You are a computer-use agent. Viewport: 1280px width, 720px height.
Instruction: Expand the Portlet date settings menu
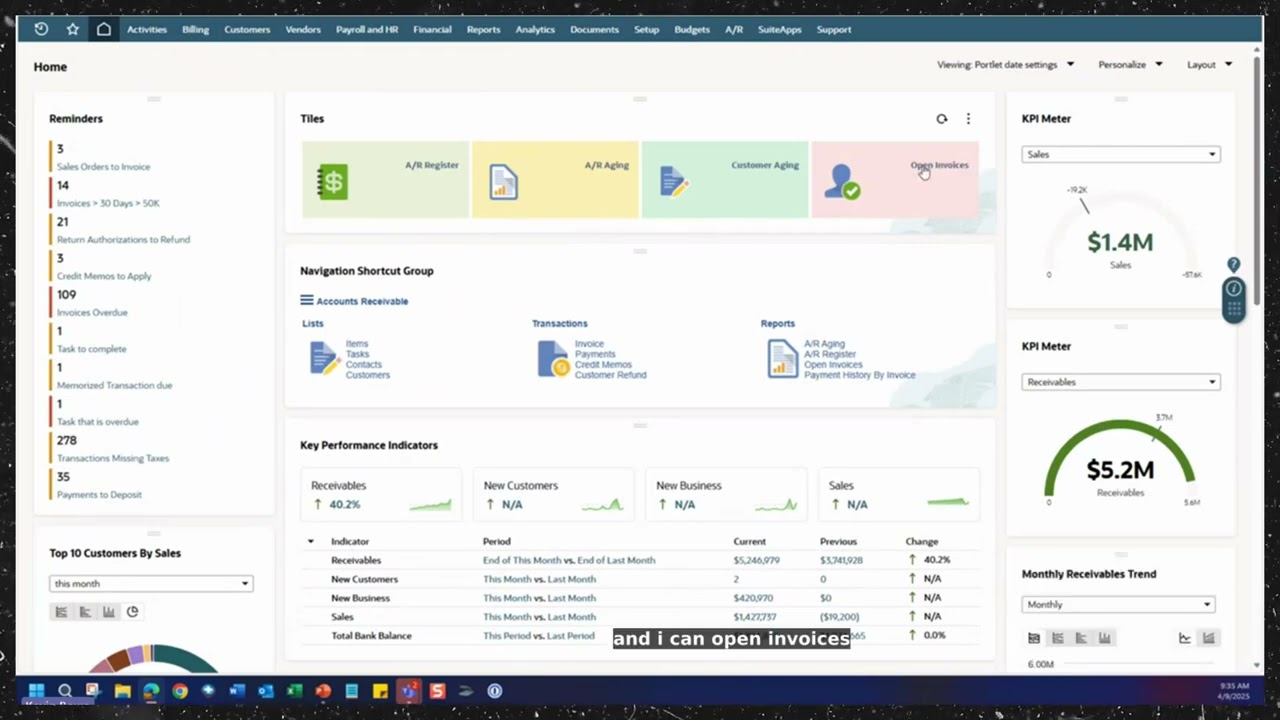click(1005, 65)
